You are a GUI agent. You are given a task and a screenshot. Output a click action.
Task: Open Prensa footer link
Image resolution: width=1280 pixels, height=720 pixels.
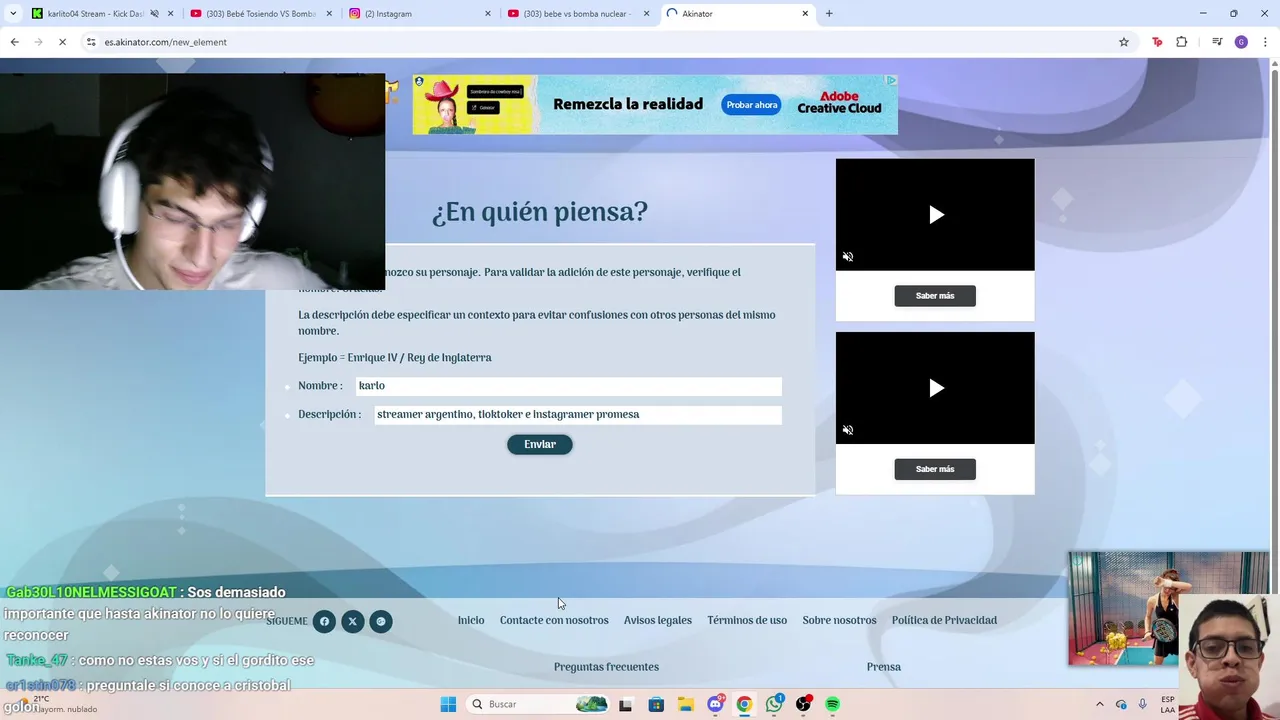pos(884,667)
